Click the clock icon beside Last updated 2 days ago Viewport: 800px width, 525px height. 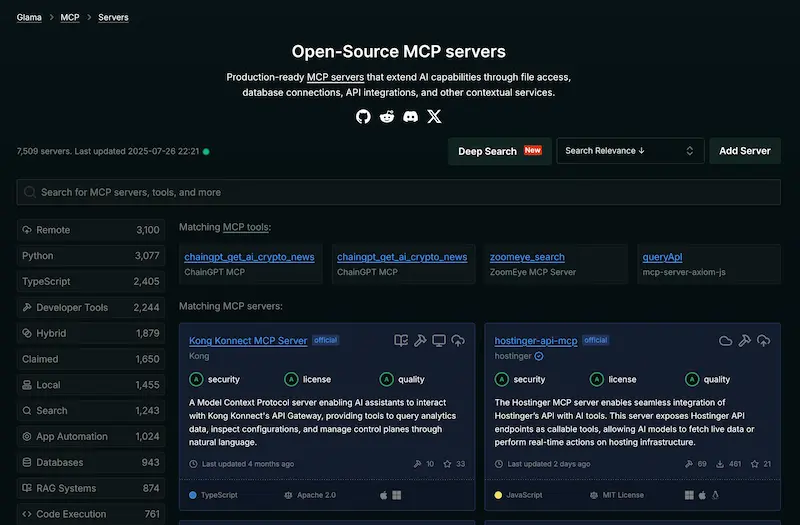[x=499, y=464]
